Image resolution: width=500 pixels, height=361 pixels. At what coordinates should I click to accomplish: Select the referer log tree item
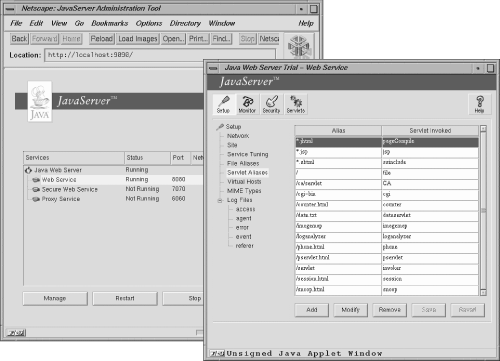pyautogui.click(x=245, y=246)
